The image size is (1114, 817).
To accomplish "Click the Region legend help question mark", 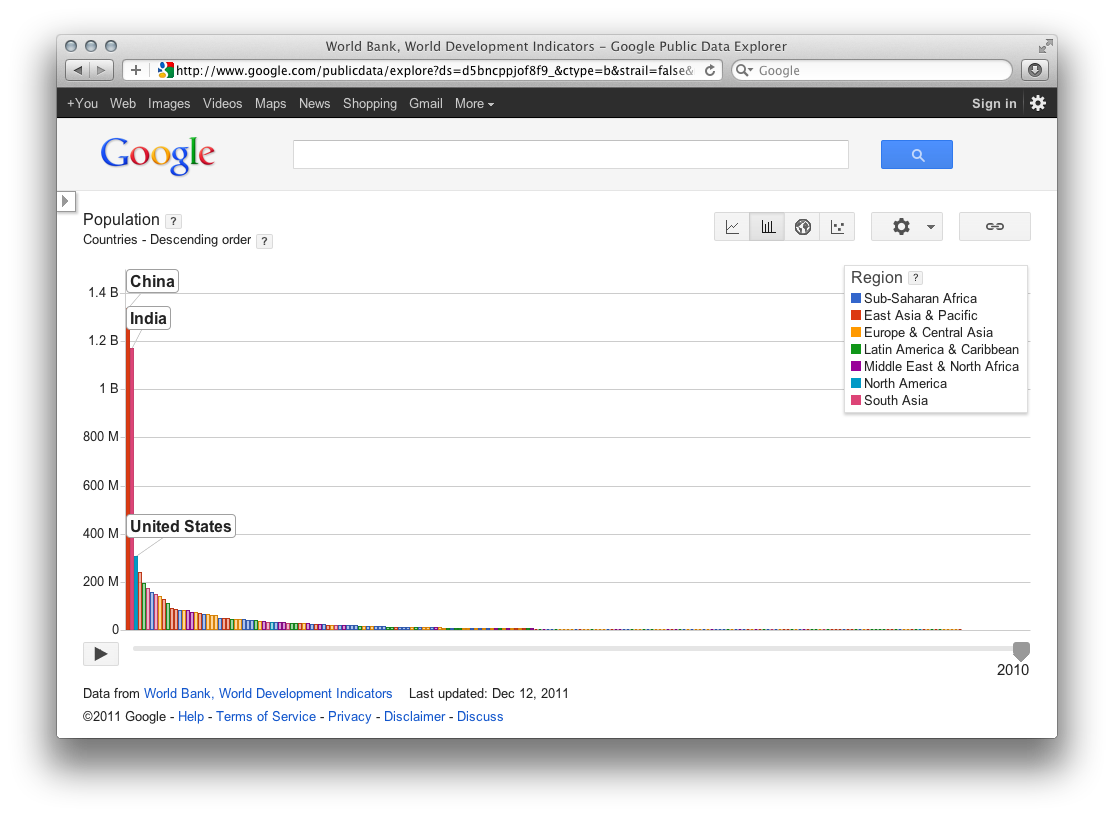I will click(x=915, y=277).
